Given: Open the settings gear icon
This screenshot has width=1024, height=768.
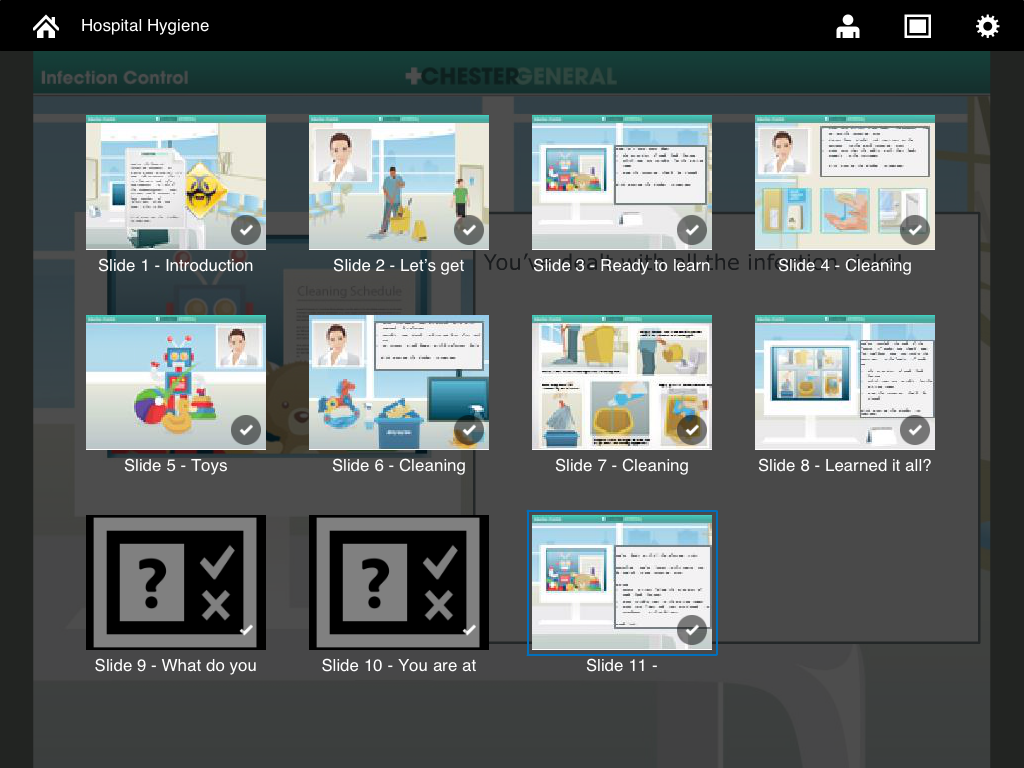Looking at the screenshot, I should pyautogui.click(x=987, y=25).
